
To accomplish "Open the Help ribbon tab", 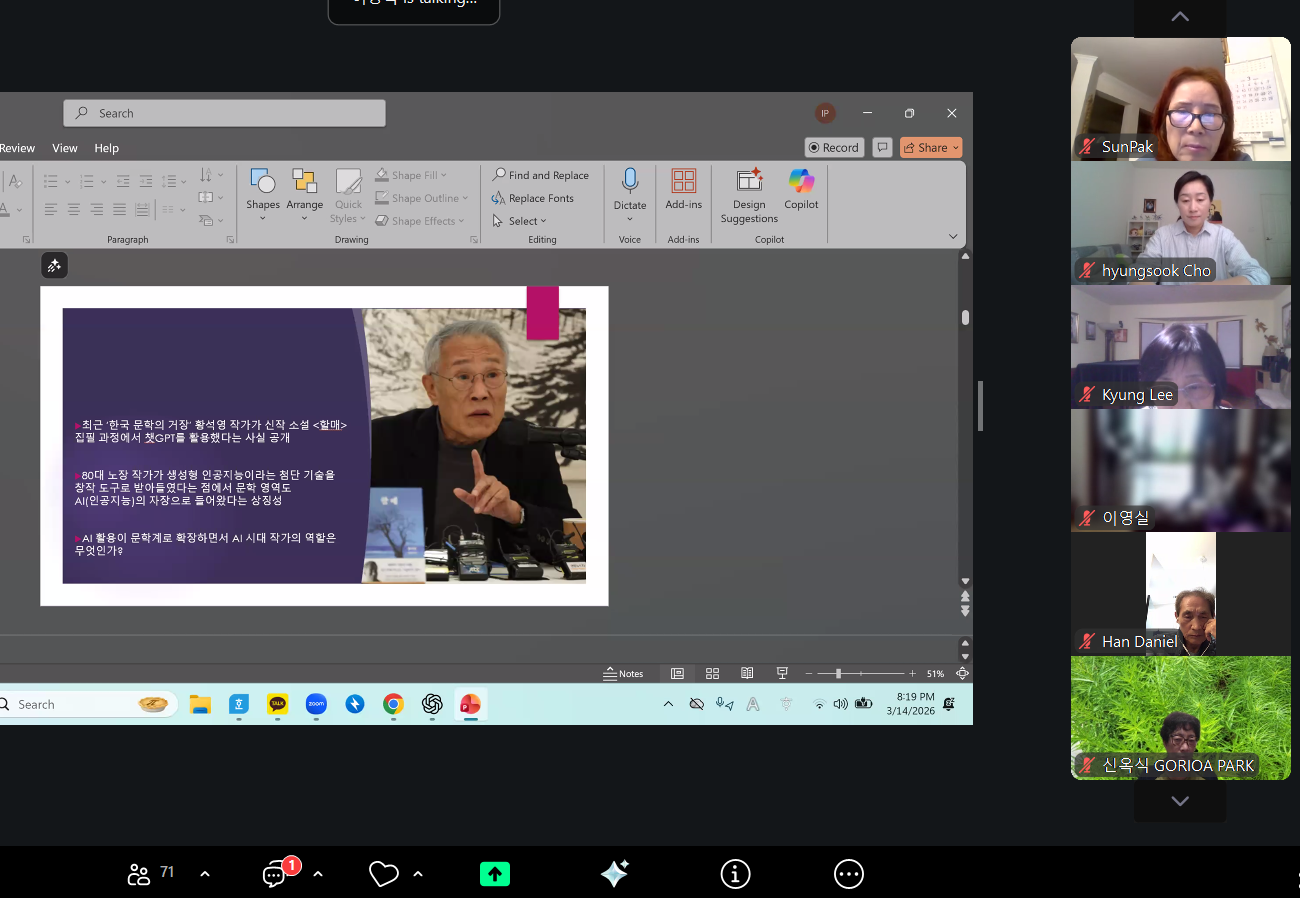I will coord(106,148).
